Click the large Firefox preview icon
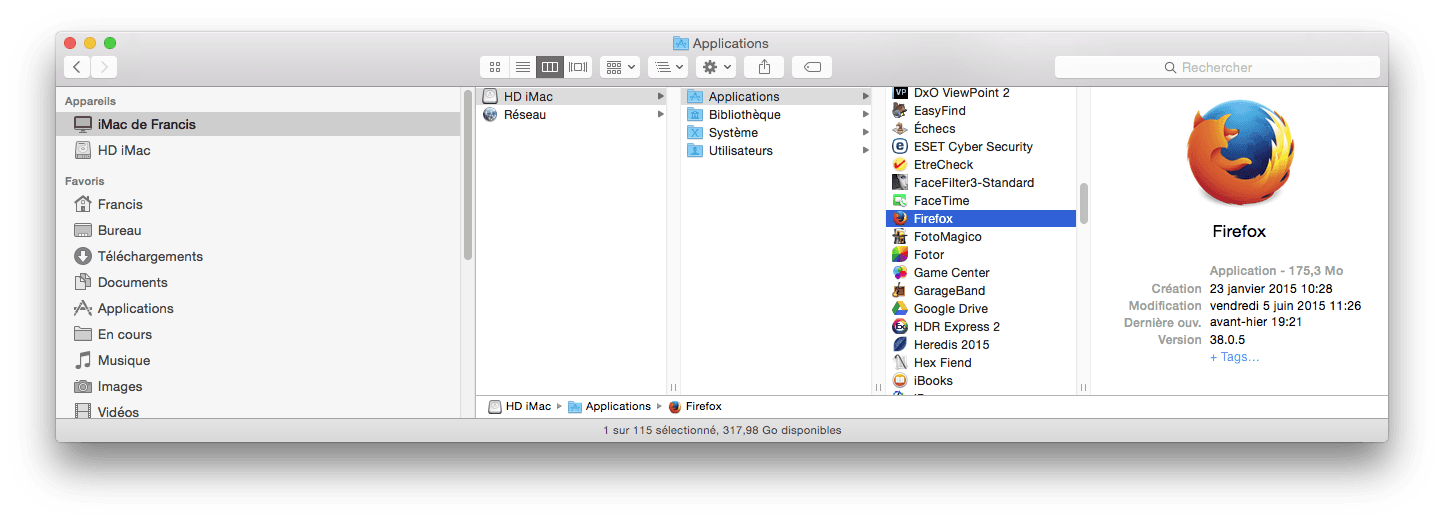Viewport: 1444px width, 522px height. [1239, 155]
